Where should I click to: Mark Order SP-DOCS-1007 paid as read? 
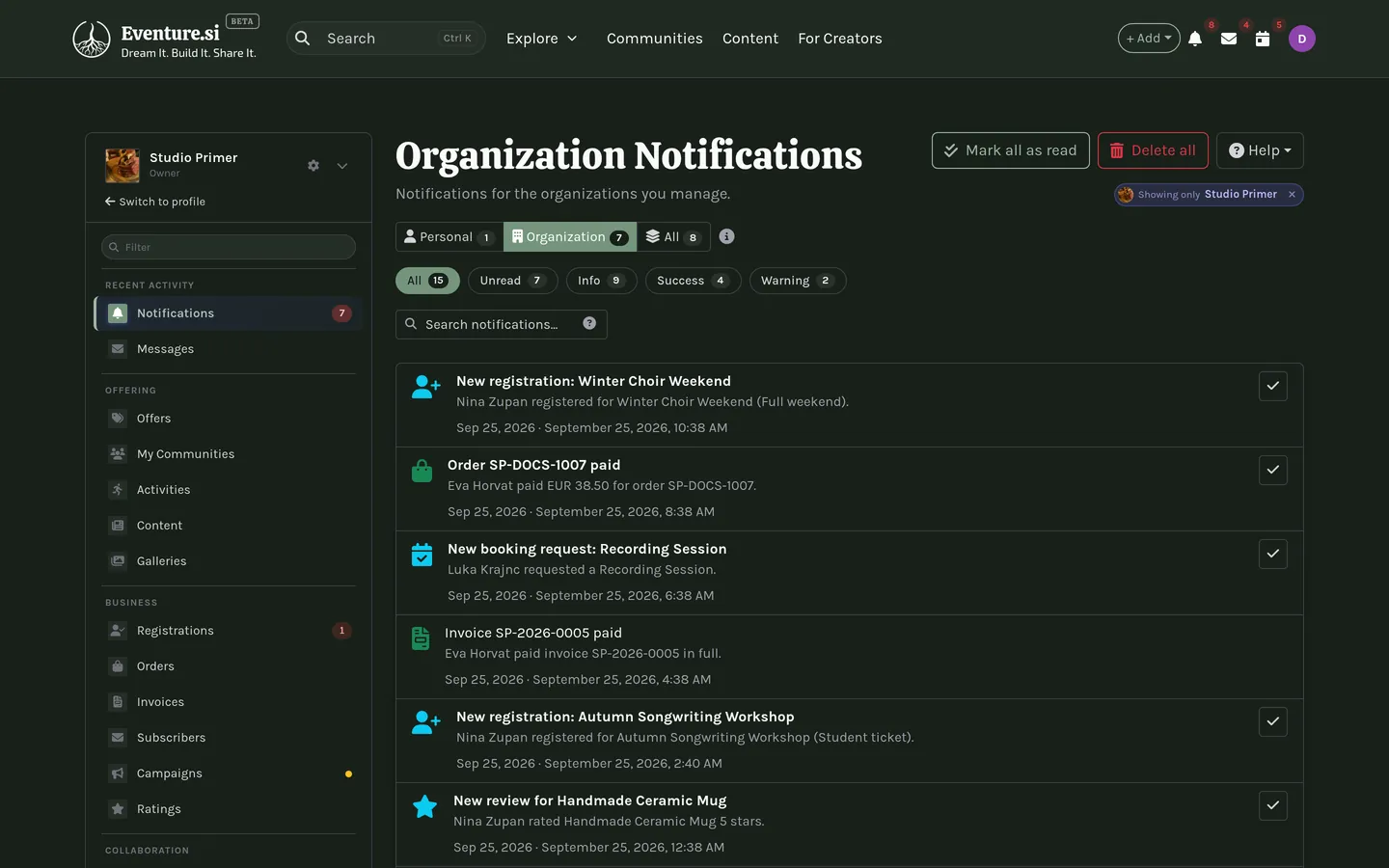point(1273,470)
